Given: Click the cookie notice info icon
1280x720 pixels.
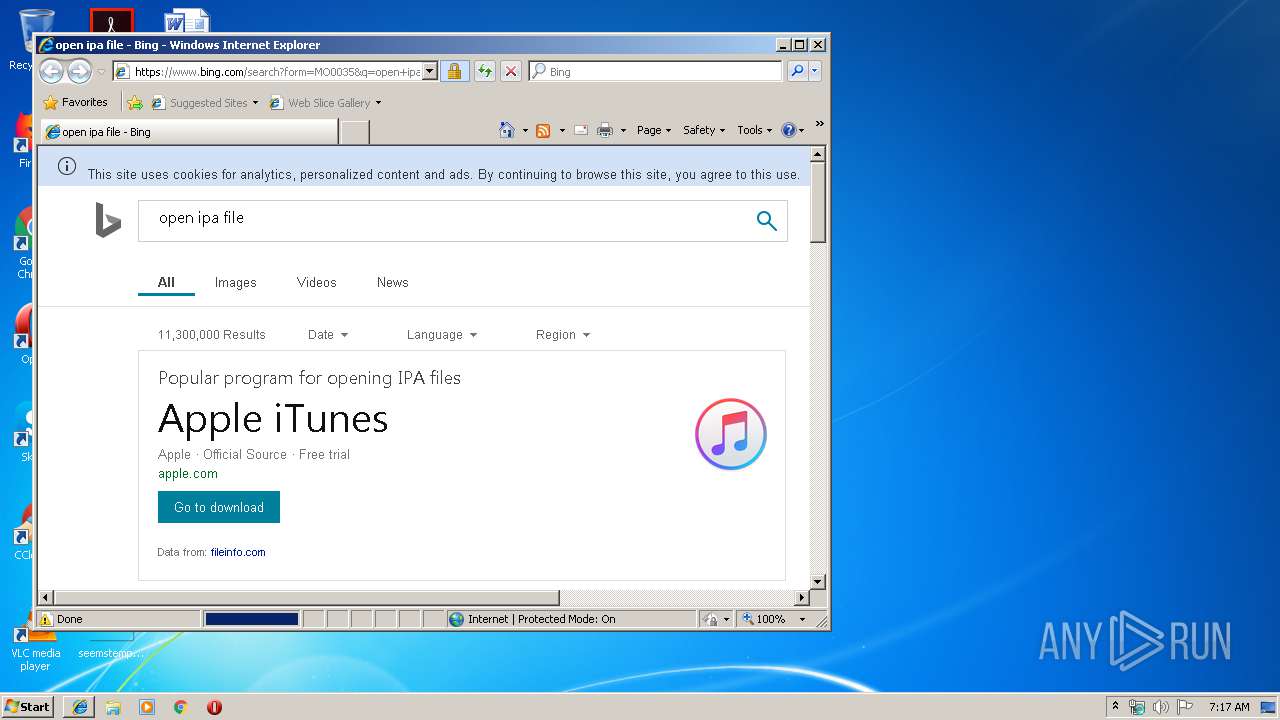Looking at the screenshot, I should (67, 166).
